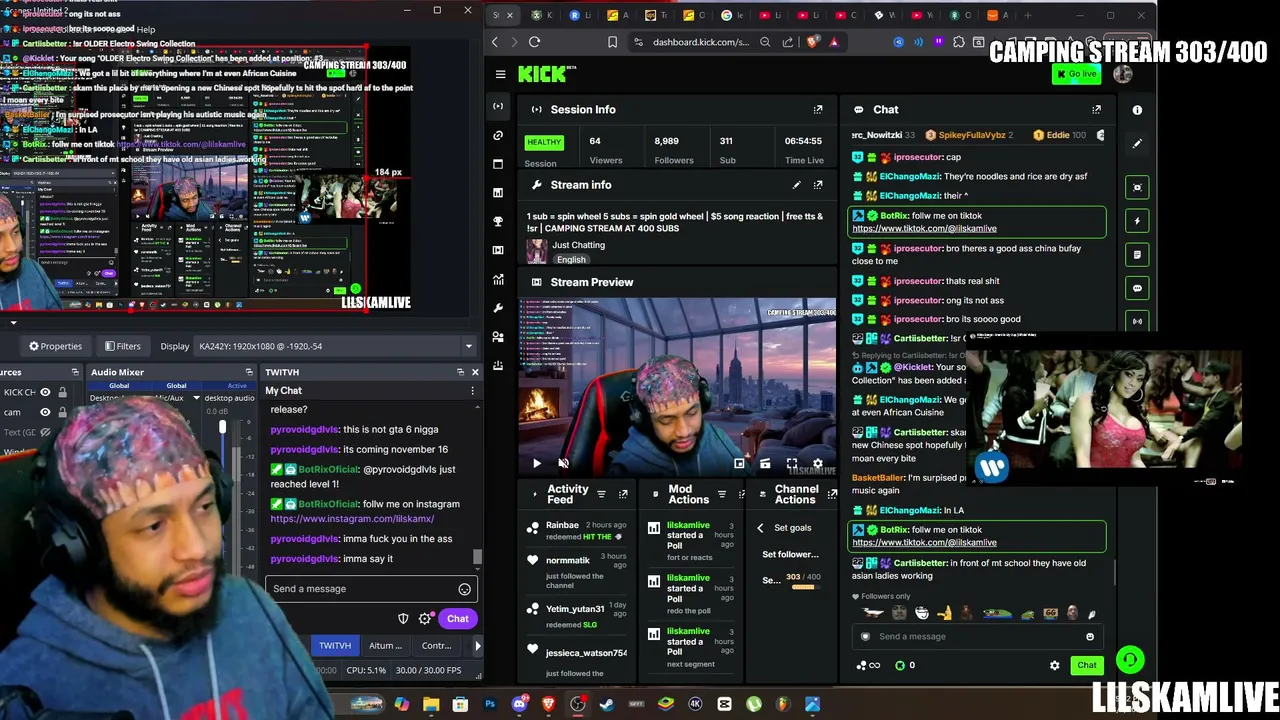The width and height of the screenshot is (1280, 720).
Task: Switch to the Aitum dock tab
Action: click(x=385, y=646)
